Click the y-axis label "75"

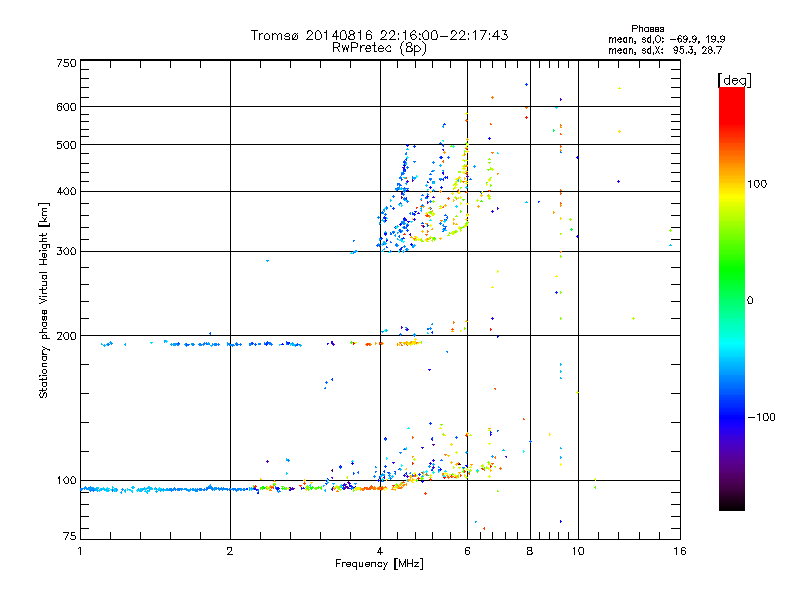(x=70, y=536)
